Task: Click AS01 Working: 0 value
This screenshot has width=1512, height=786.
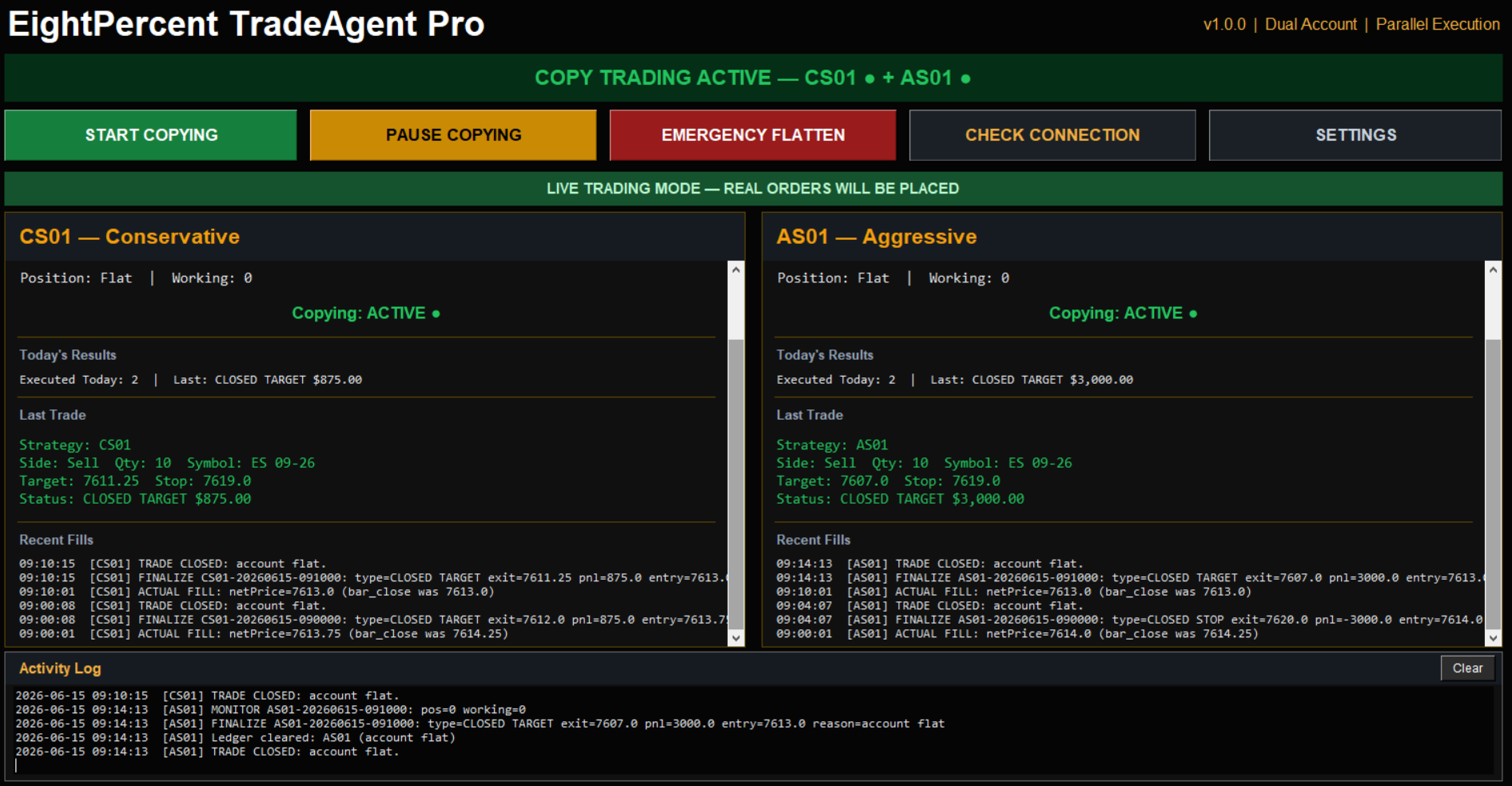Action: point(969,278)
